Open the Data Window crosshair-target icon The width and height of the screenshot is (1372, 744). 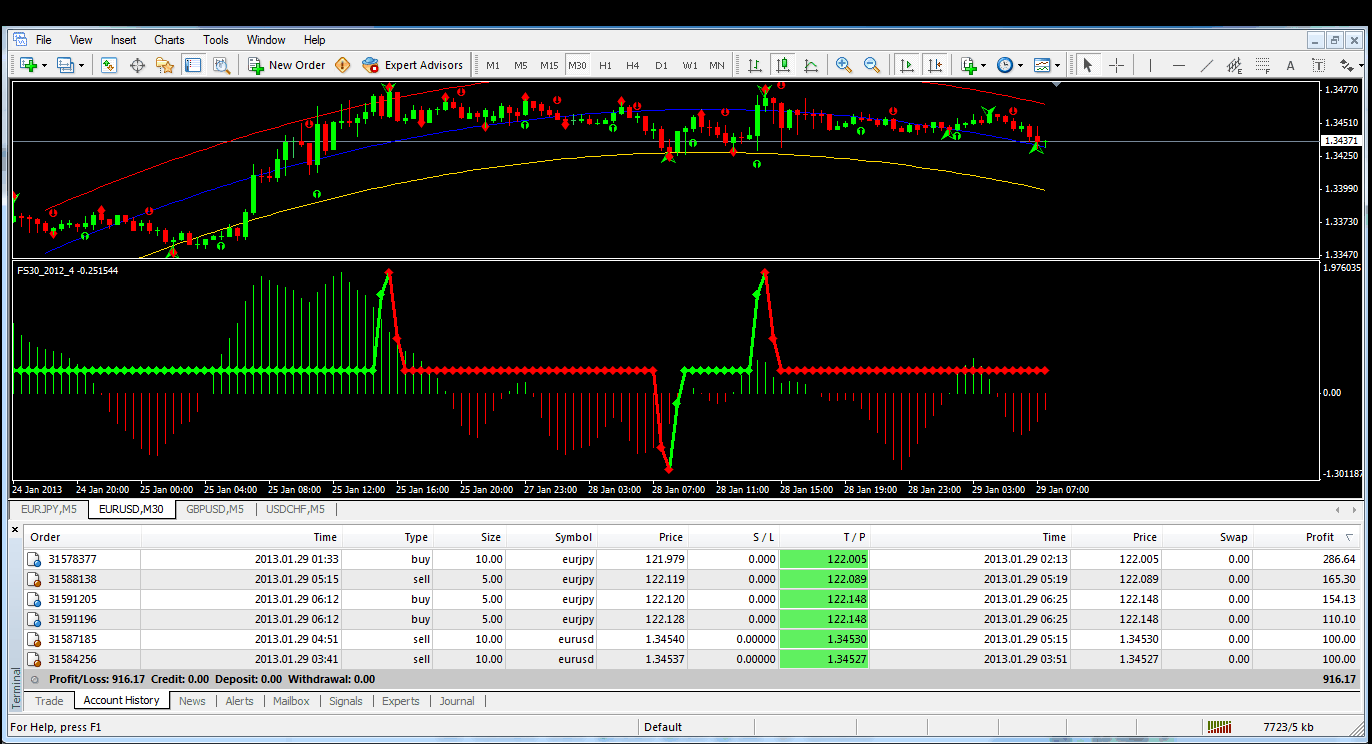pos(137,65)
